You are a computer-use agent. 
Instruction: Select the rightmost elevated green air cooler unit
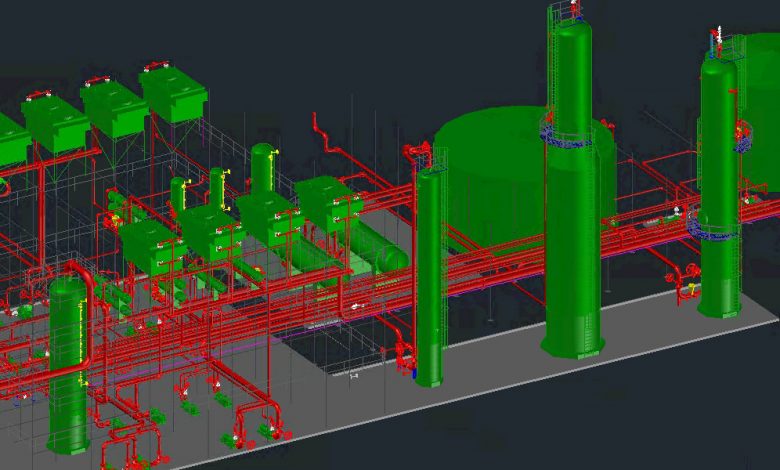click(174, 95)
